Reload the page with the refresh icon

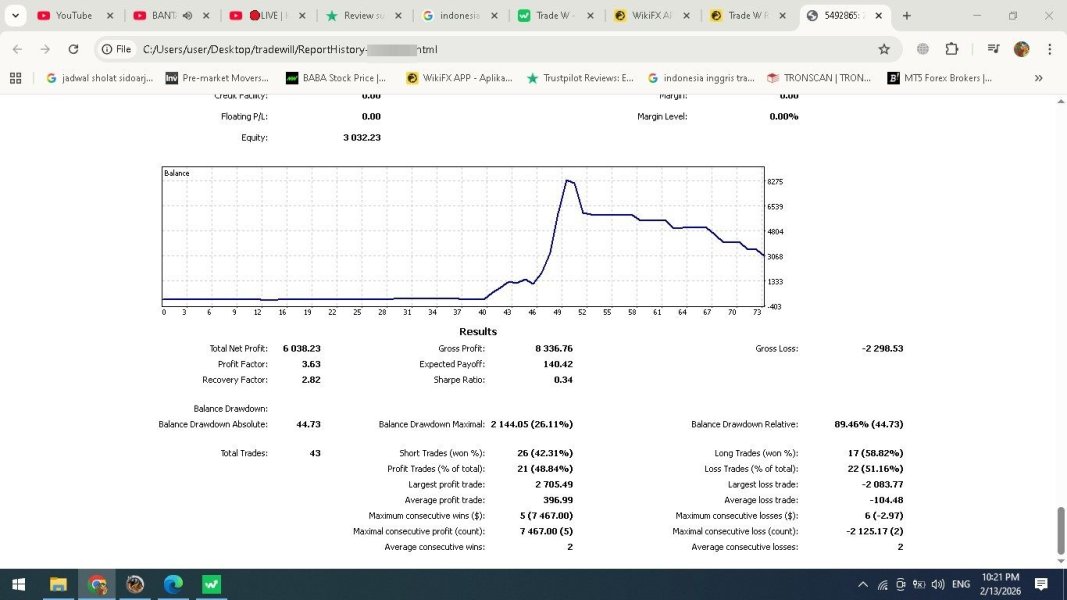(x=73, y=49)
